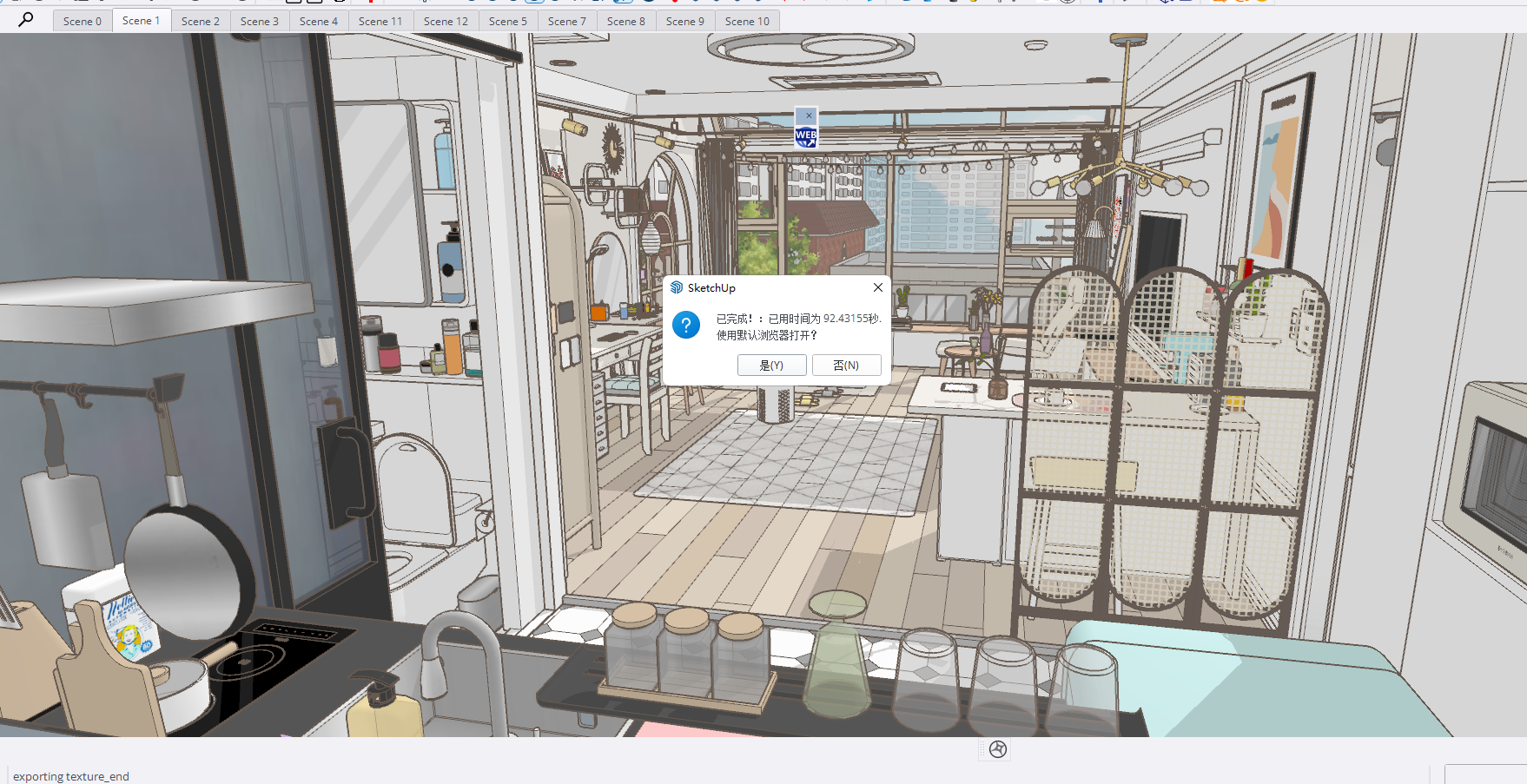
Task: Close the SketchUp dialog with X
Action: coord(877,287)
